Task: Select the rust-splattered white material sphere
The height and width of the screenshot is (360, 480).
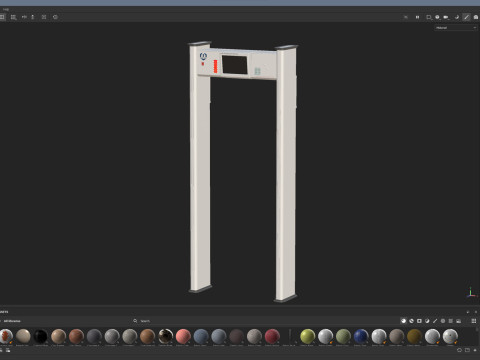Action: tap(6, 336)
